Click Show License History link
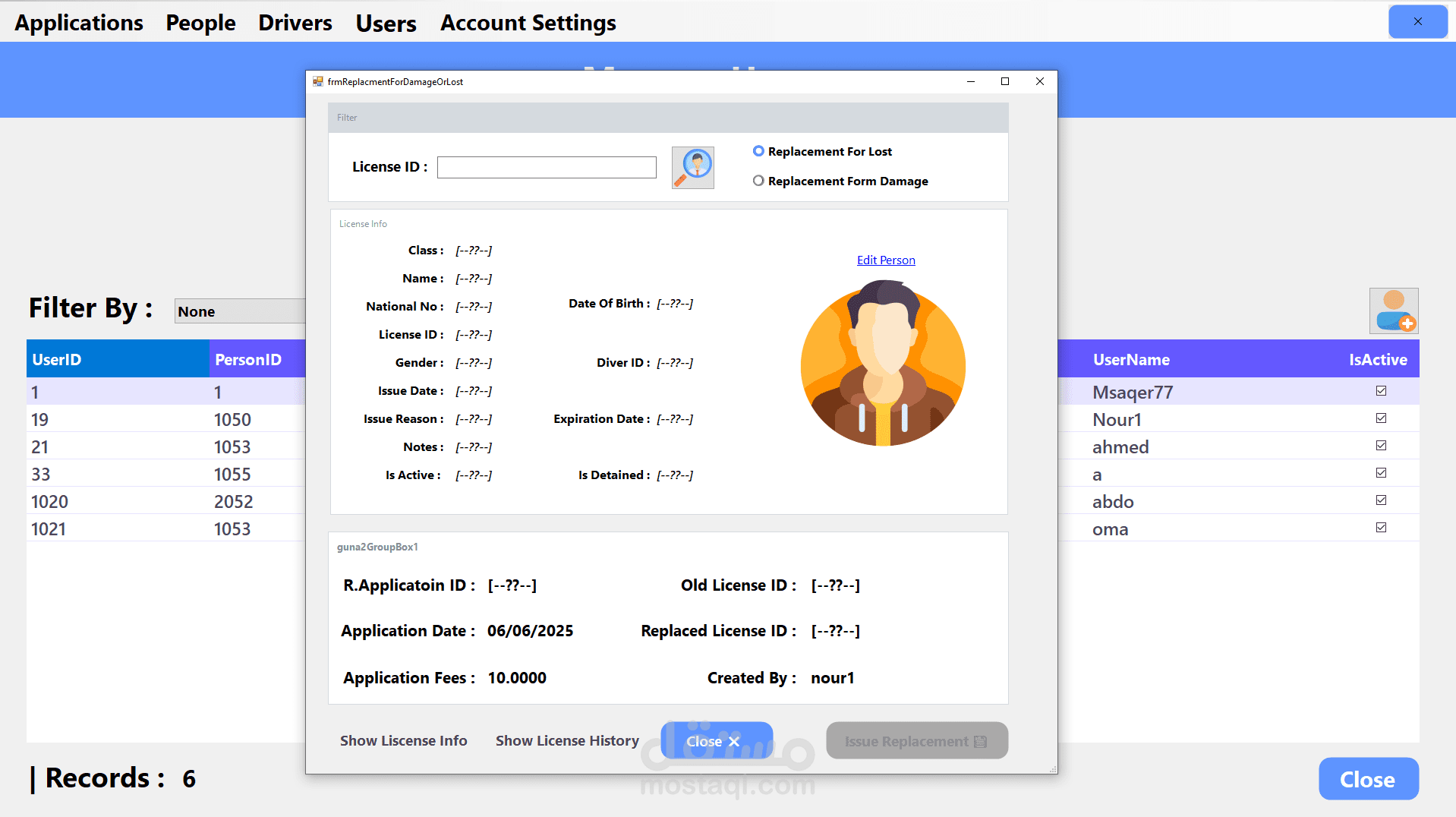The image size is (1456, 817). tap(567, 740)
